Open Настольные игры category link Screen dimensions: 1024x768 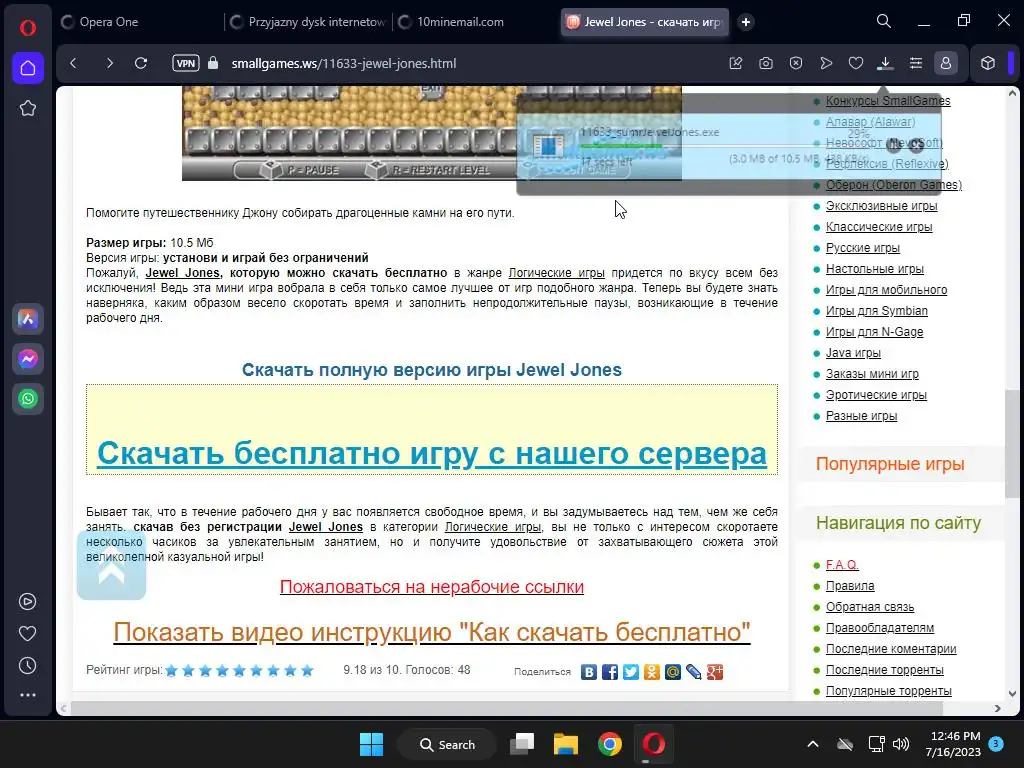874,268
